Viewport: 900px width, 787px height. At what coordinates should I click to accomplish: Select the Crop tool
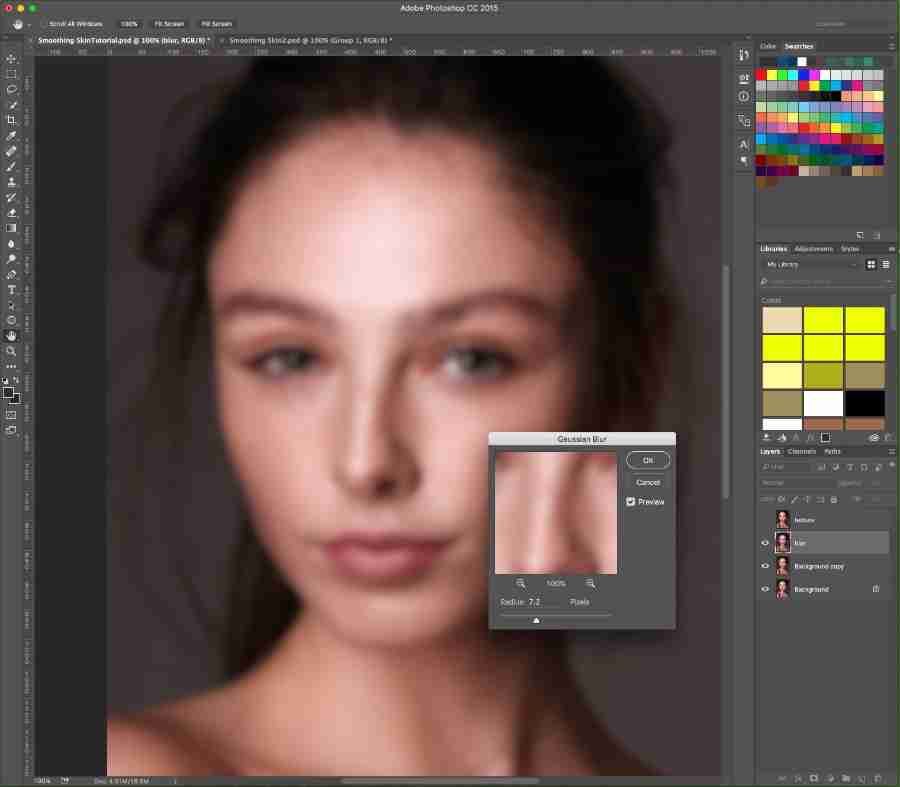click(x=11, y=121)
